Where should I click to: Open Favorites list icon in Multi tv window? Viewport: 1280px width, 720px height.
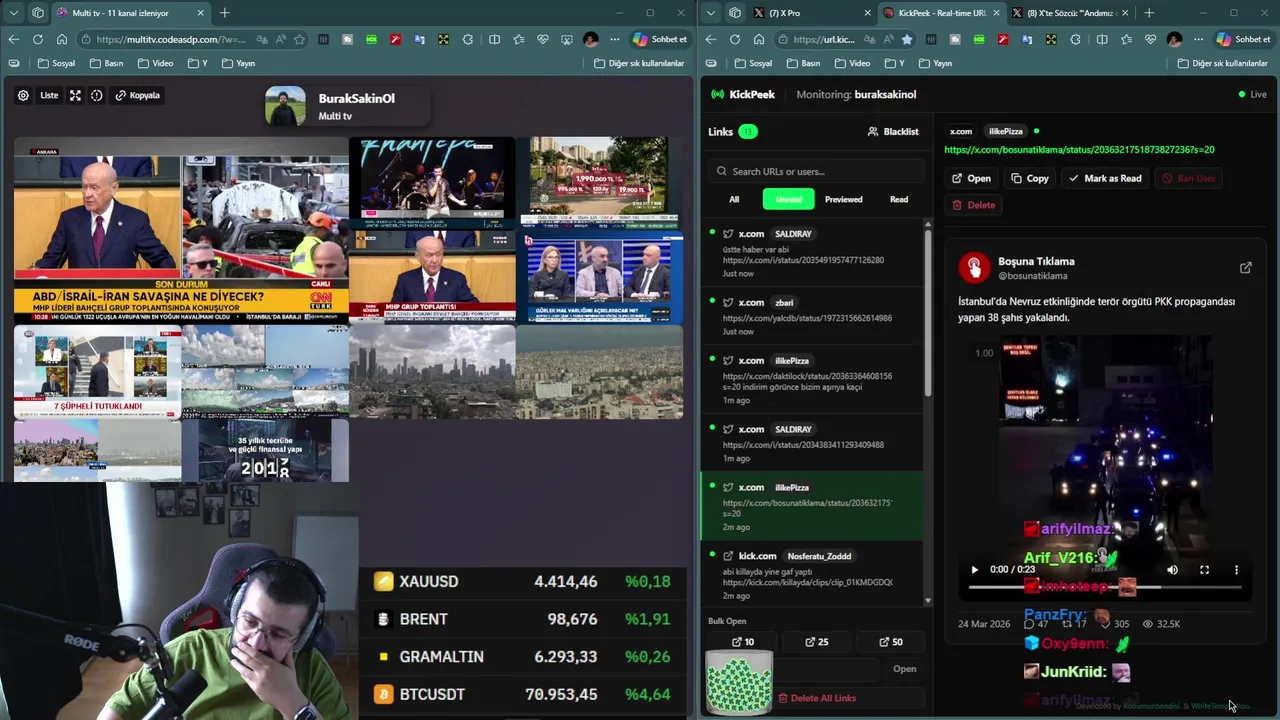519,39
